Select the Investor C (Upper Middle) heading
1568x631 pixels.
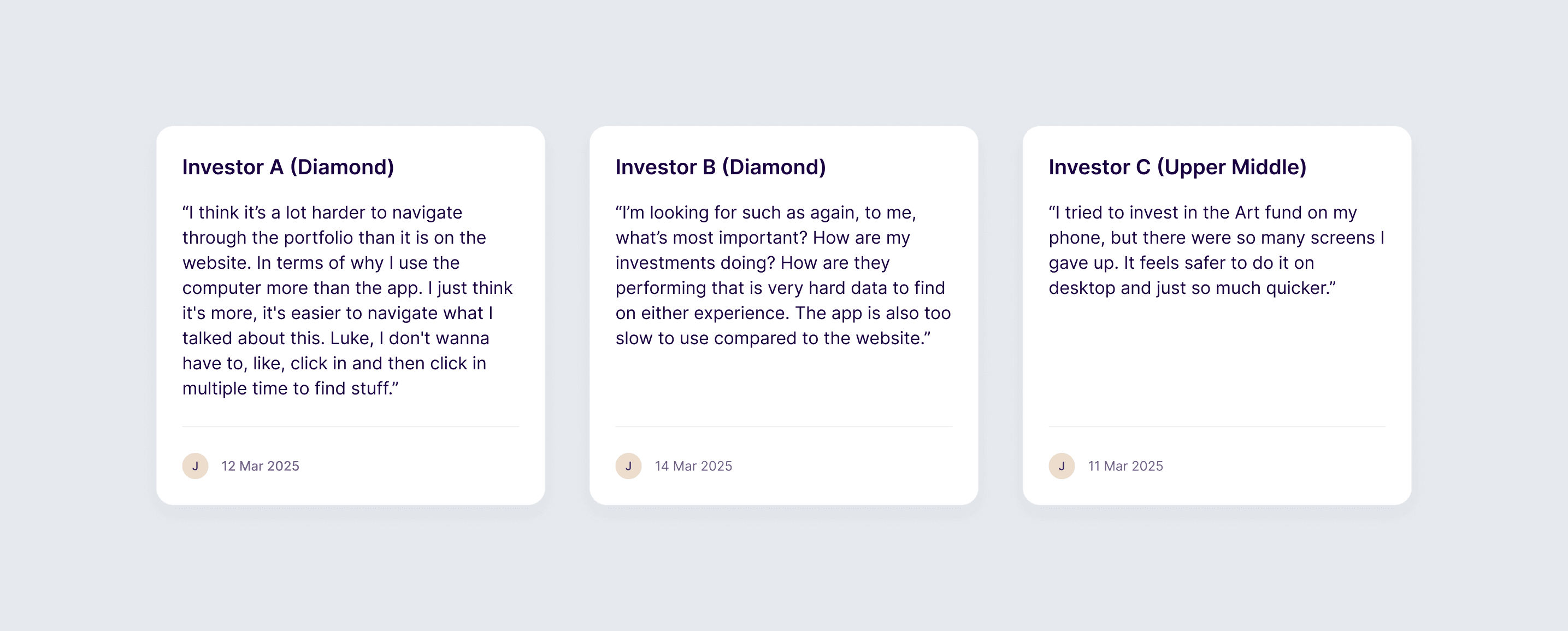pos(1177,167)
